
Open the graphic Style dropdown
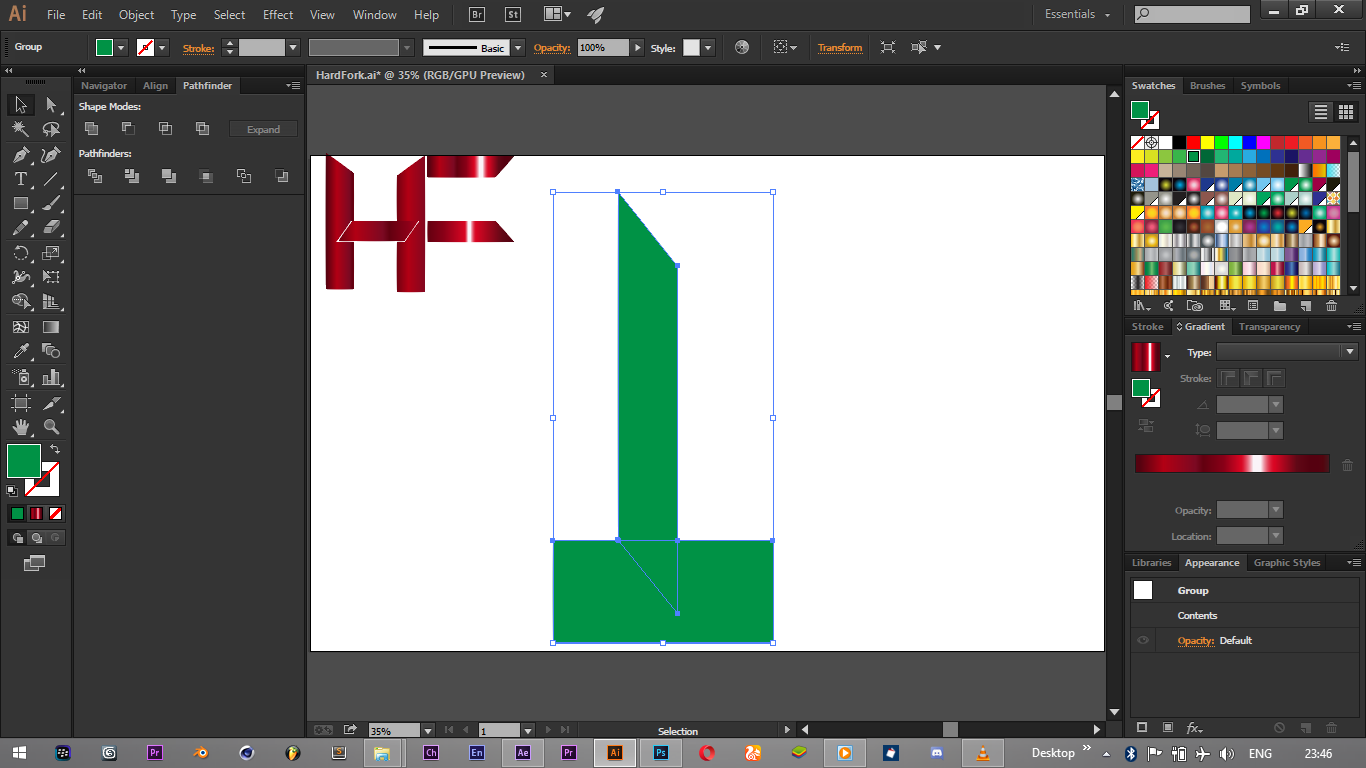[708, 48]
